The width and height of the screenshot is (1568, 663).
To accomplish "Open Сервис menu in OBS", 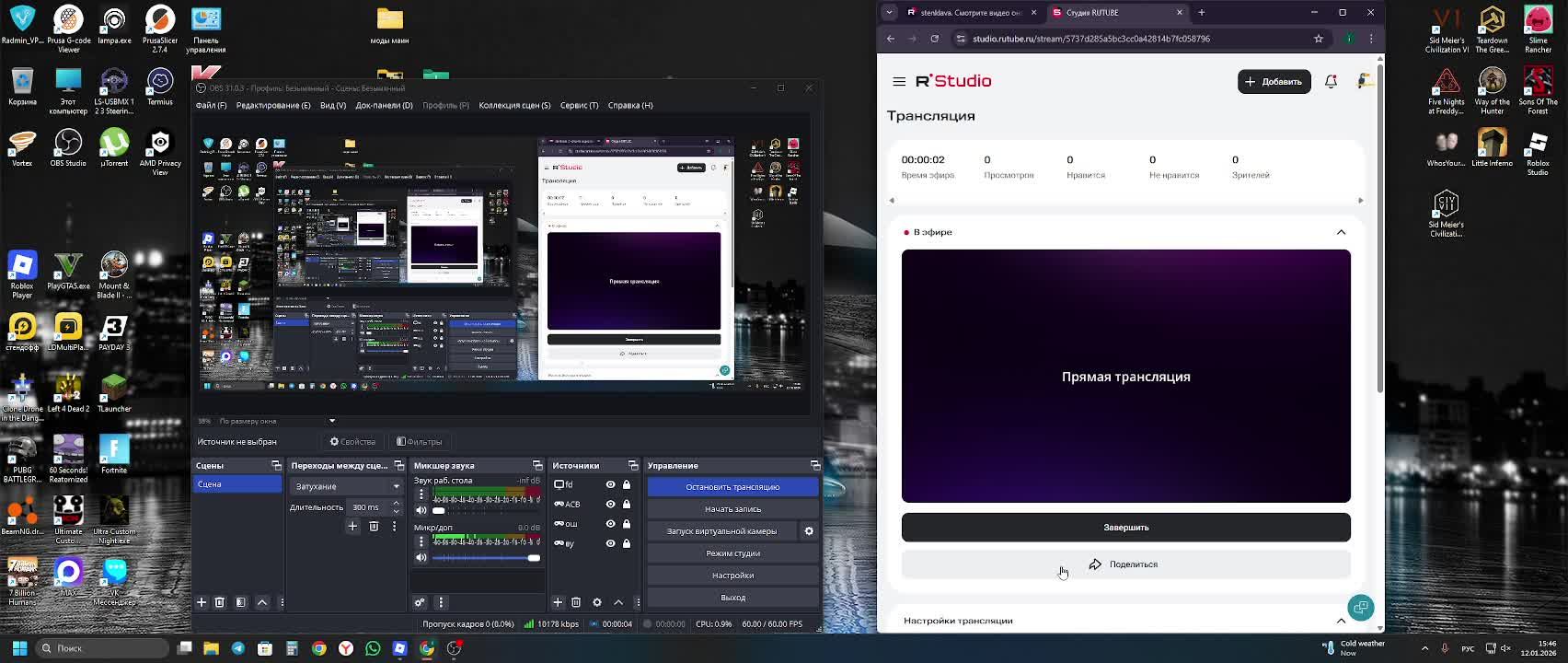I will (x=579, y=105).
